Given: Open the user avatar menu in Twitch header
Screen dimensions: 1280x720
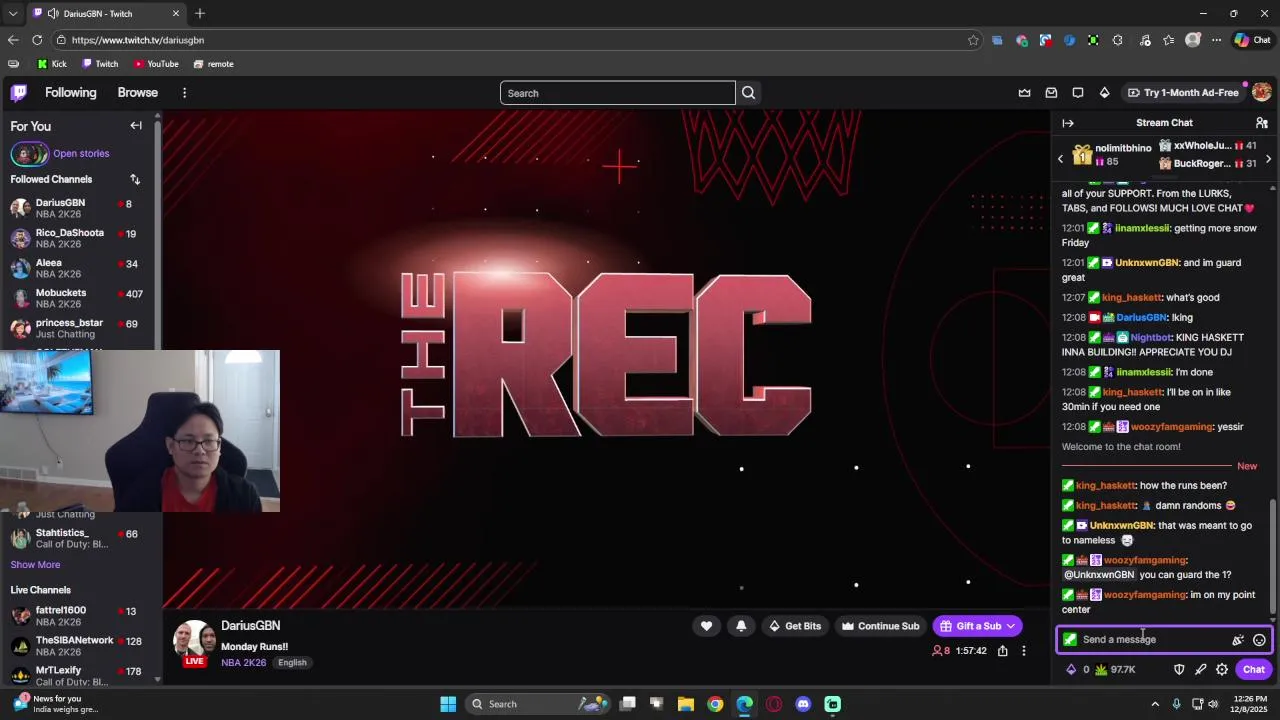Looking at the screenshot, I should pyautogui.click(x=1261, y=92).
